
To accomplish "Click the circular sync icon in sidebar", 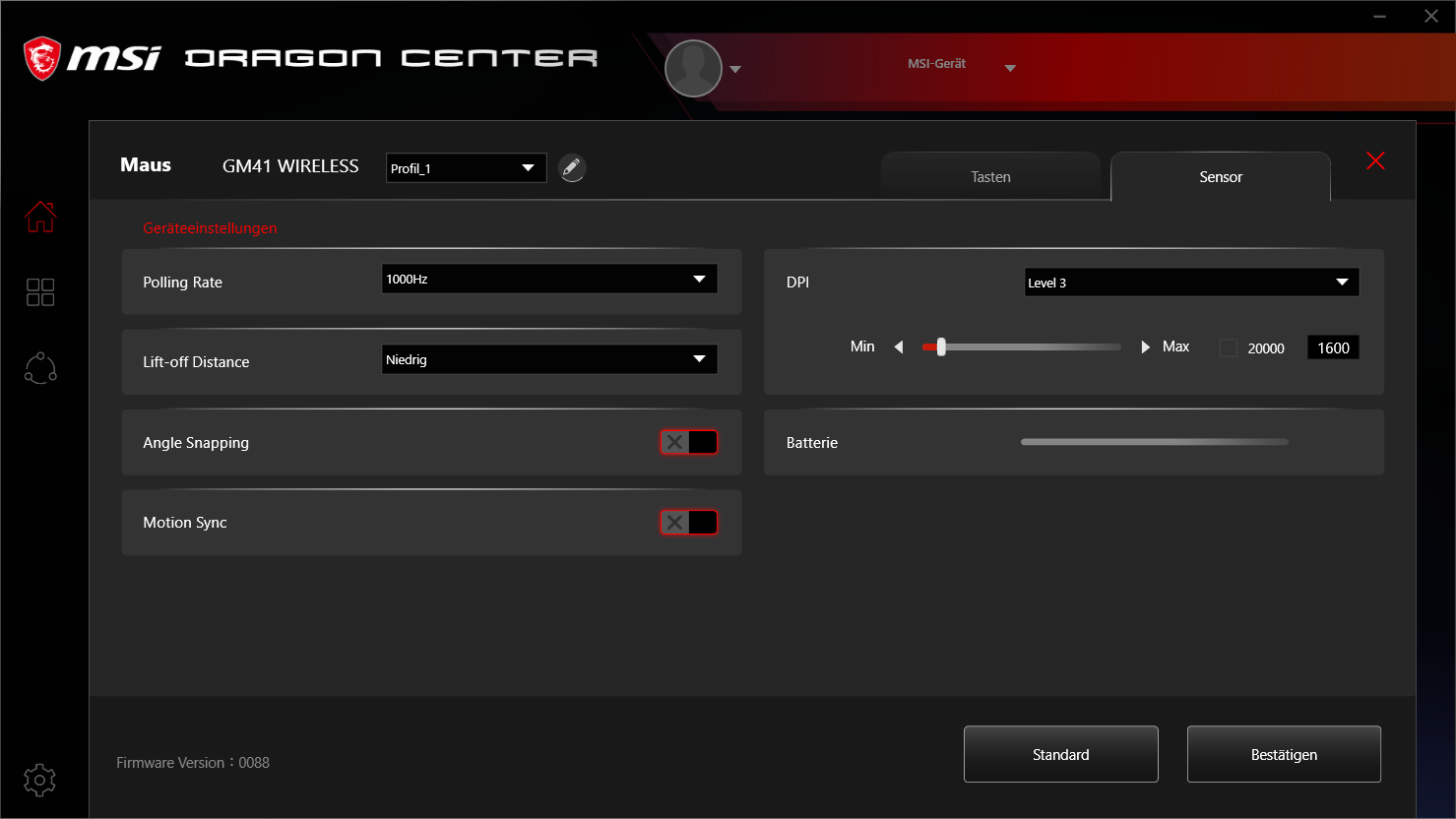I will (x=40, y=368).
